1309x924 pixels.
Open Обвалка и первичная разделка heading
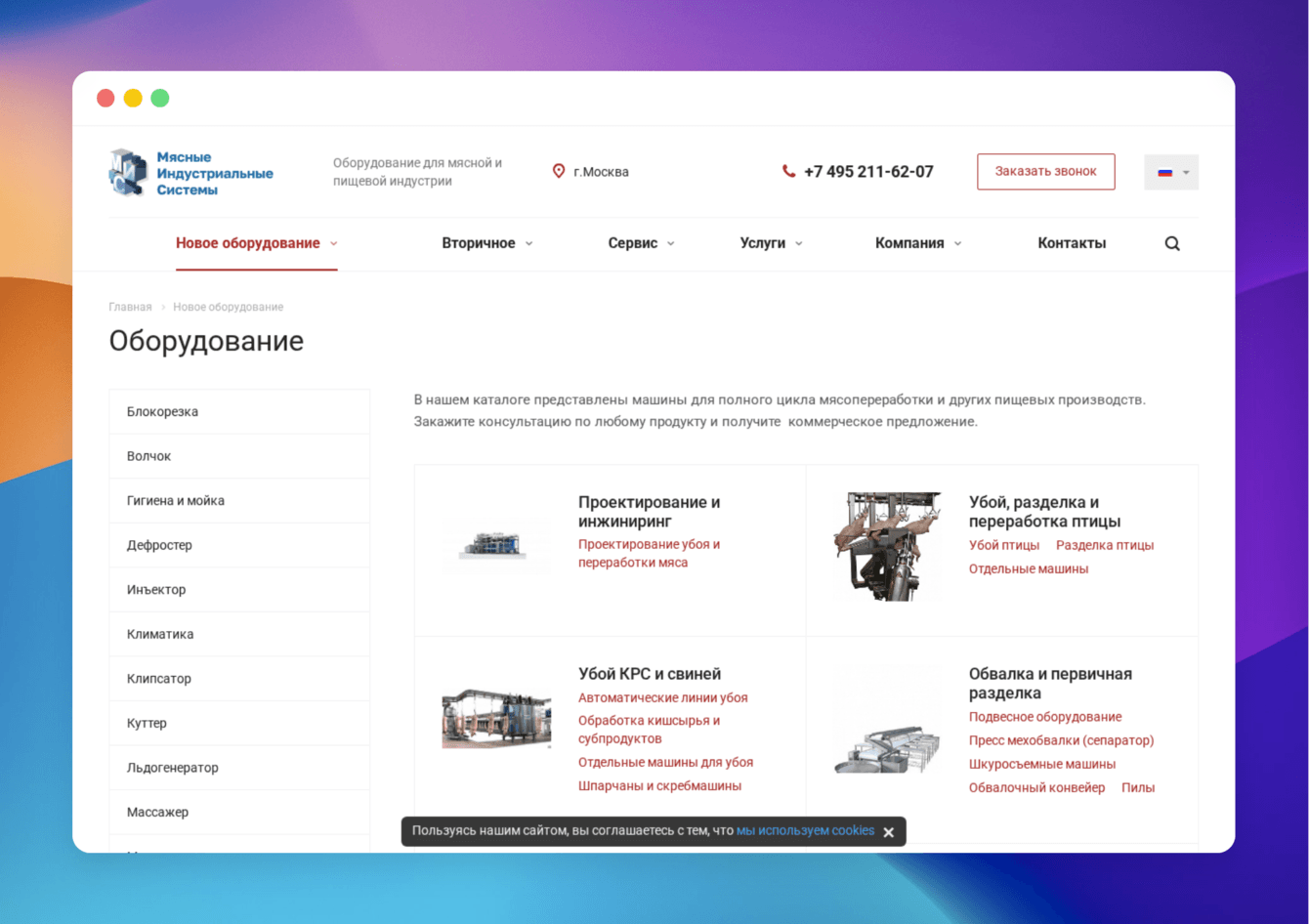tap(1051, 684)
